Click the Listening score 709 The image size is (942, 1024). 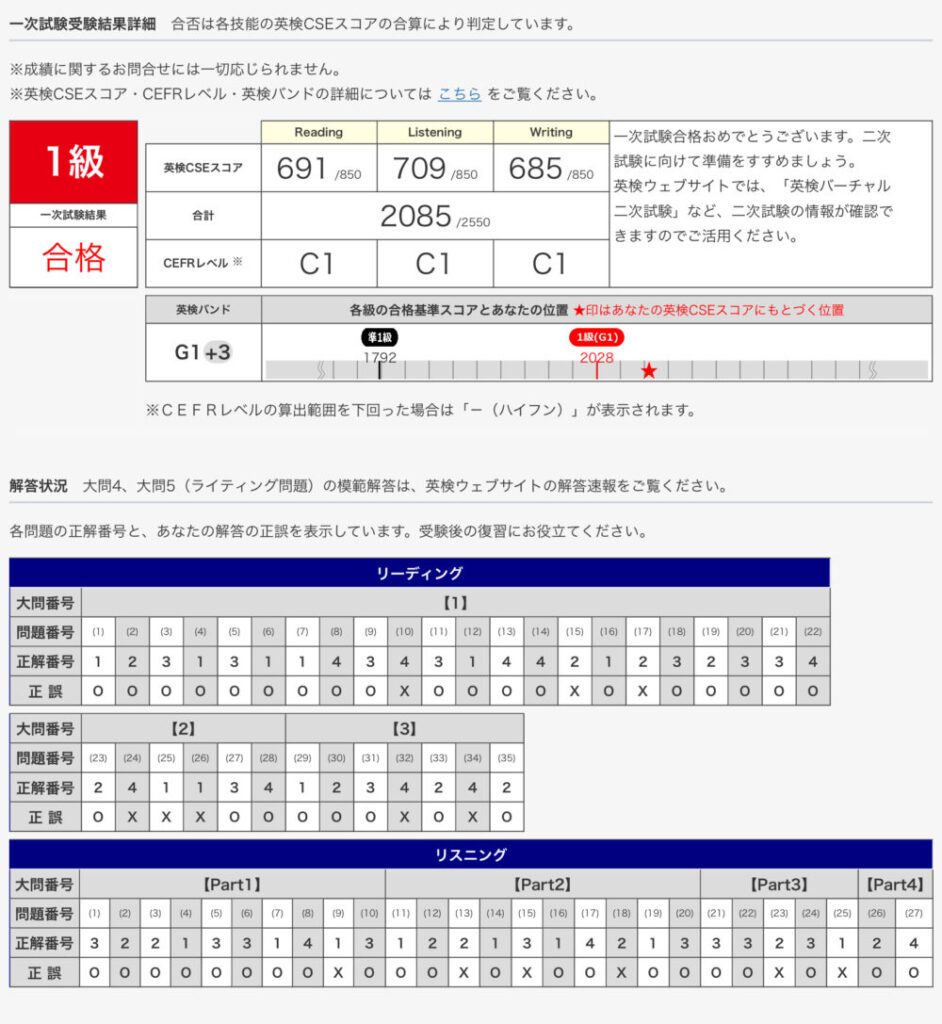(419, 169)
